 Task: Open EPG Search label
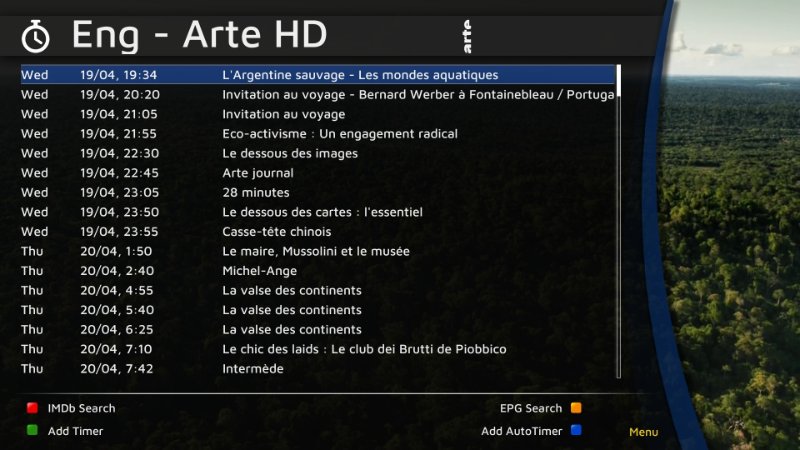[x=531, y=408]
